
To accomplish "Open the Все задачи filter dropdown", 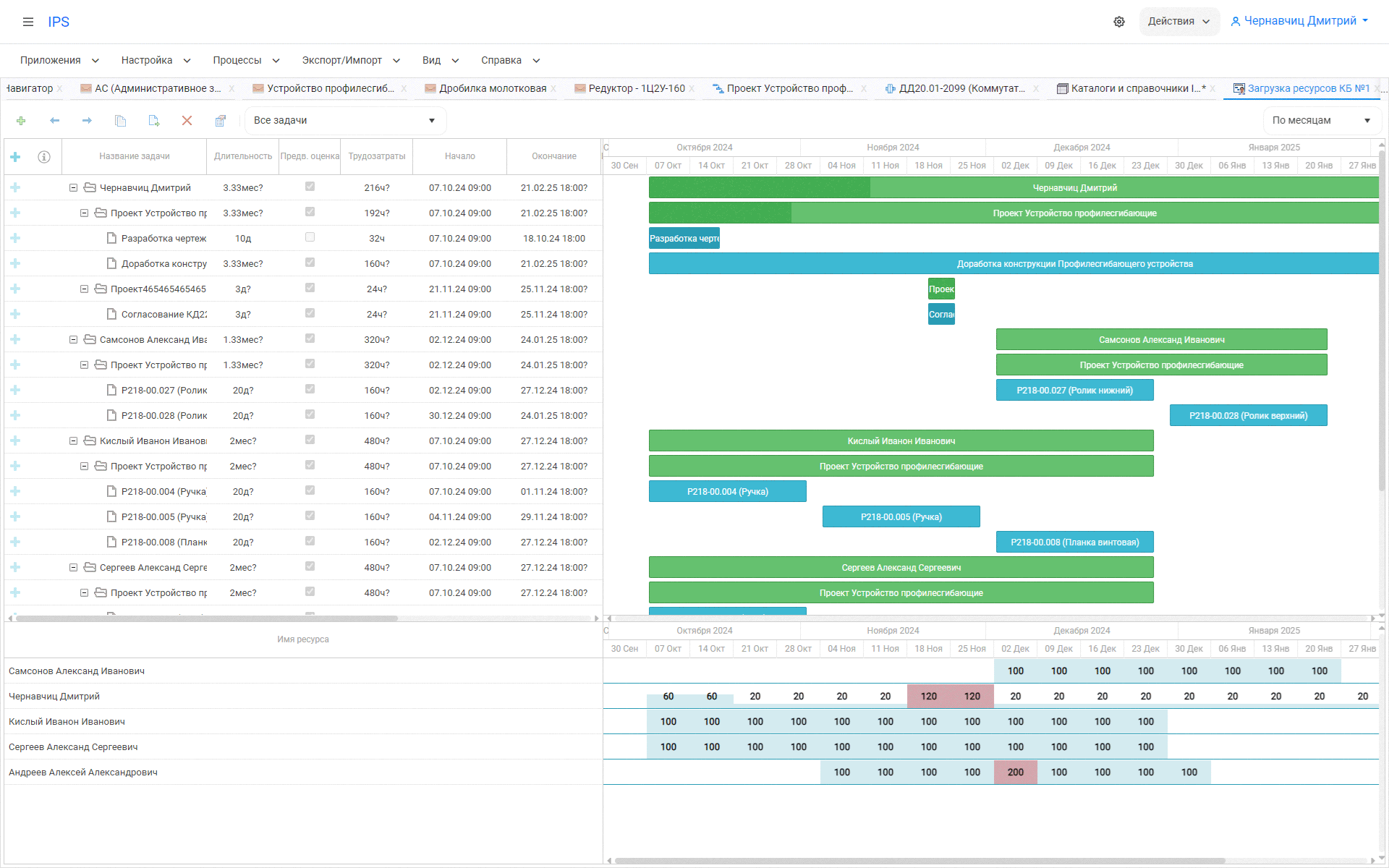I will (345, 121).
